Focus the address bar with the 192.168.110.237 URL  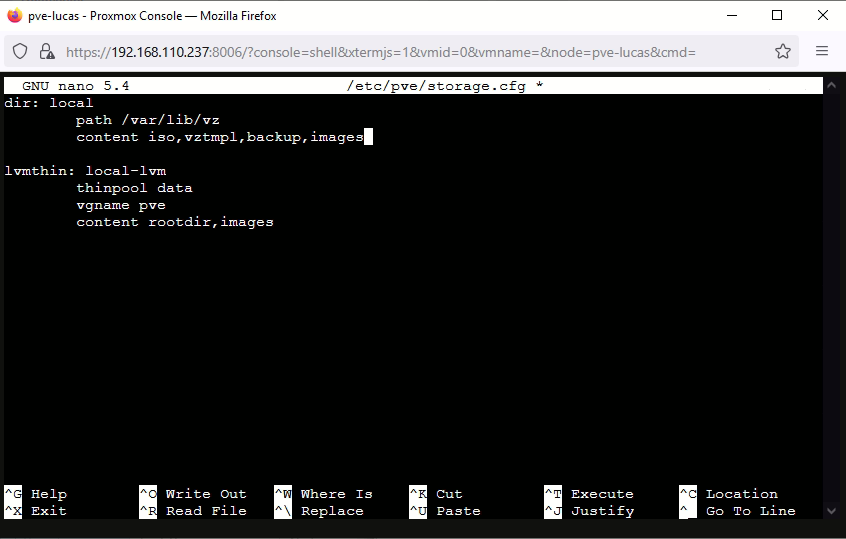click(380, 51)
